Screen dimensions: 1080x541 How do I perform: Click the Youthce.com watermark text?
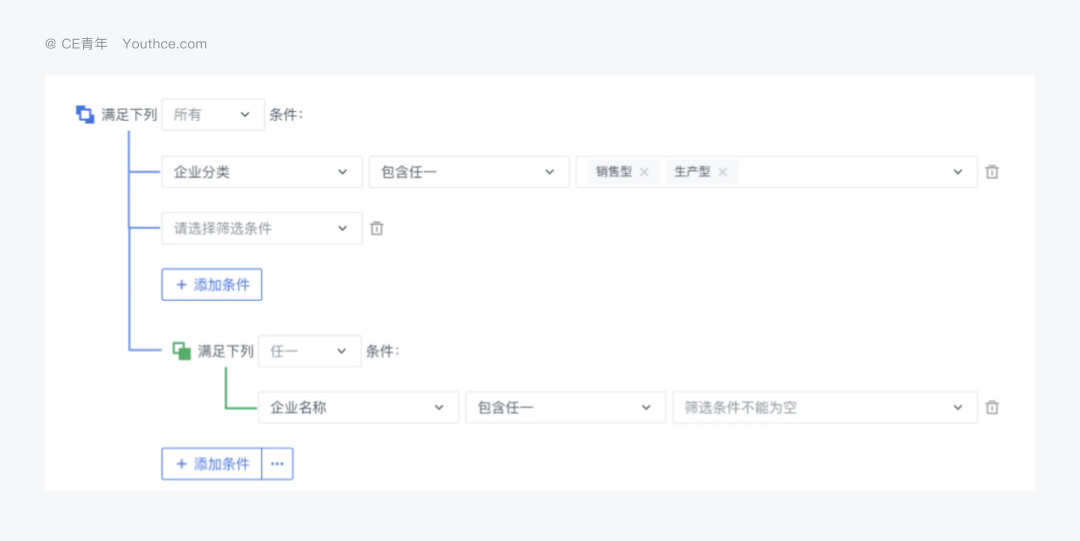click(165, 44)
